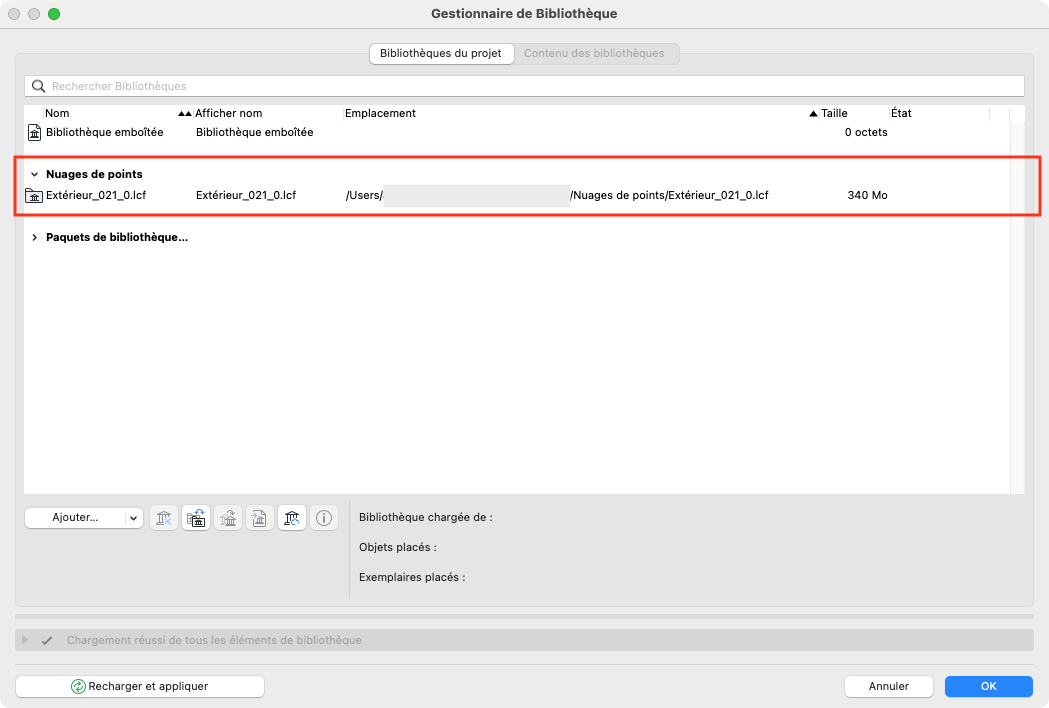
Task: Open the Ajouter dropdown arrow
Action: 133,518
